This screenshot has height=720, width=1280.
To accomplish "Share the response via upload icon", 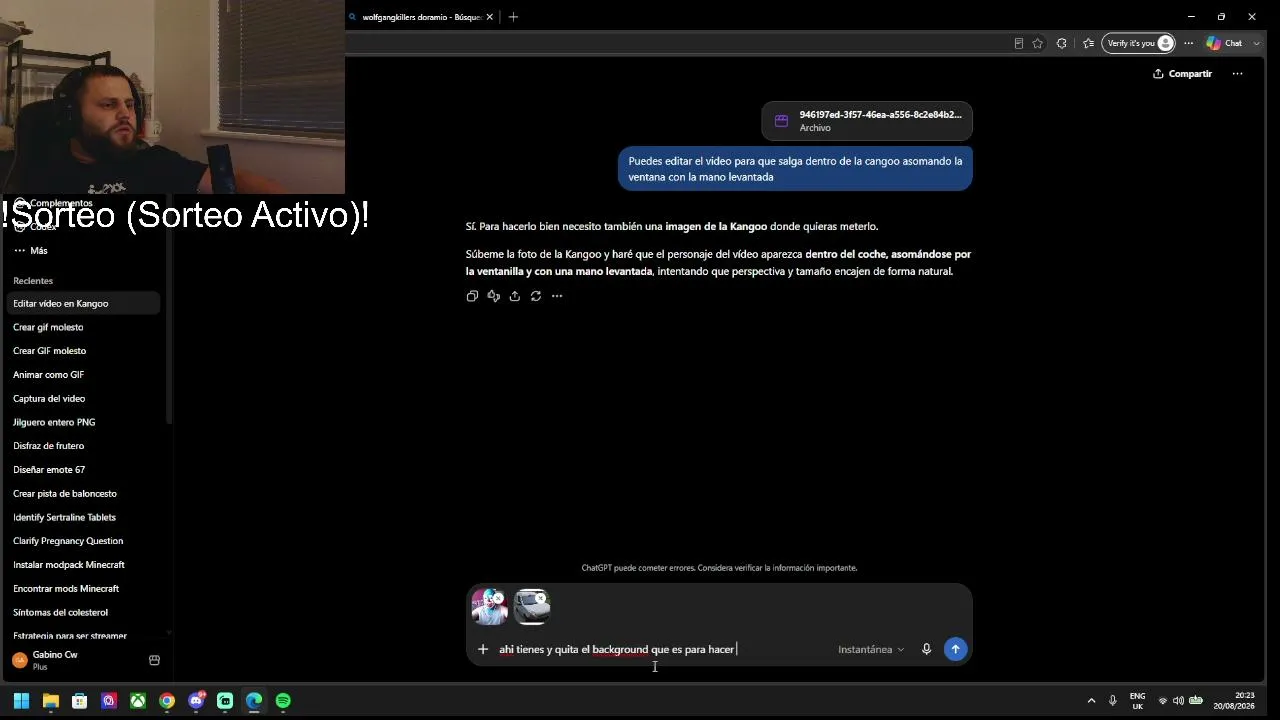I will point(514,296).
